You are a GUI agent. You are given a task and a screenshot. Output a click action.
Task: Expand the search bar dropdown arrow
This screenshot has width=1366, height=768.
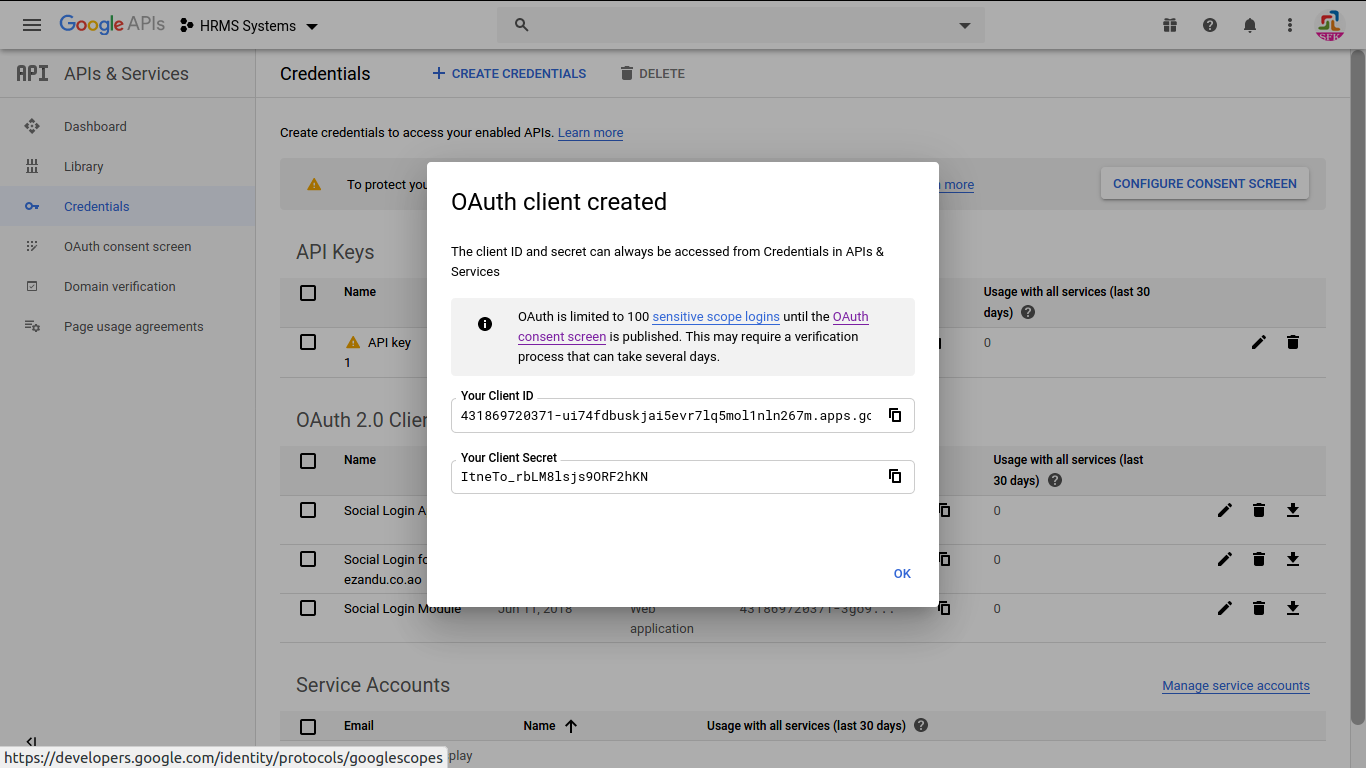[x=965, y=26]
